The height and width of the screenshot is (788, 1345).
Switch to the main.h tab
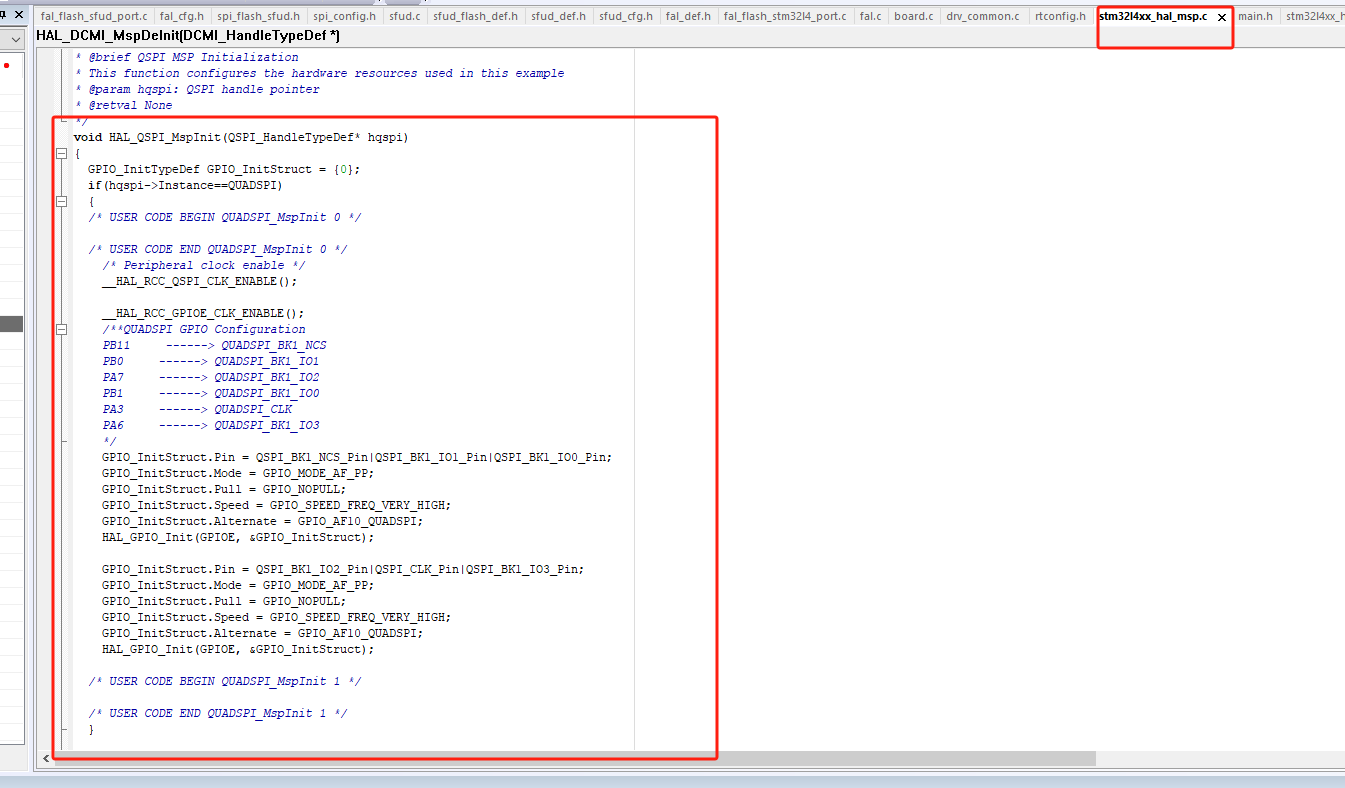tap(1256, 16)
